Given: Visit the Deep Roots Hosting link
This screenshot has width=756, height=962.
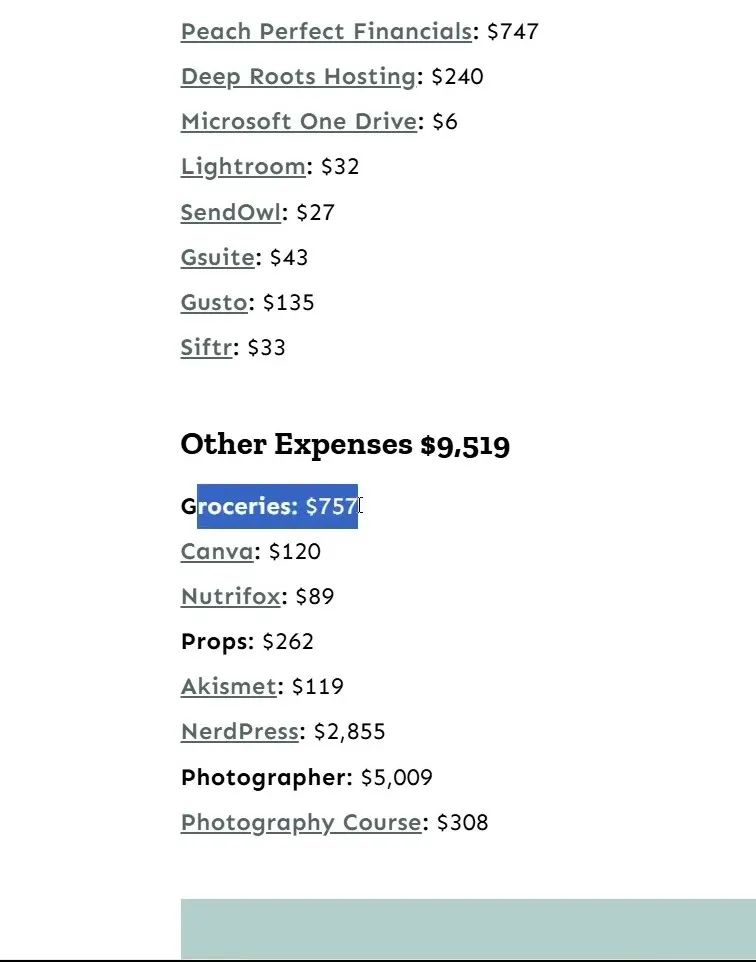Looking at the screenshot, I should [x=298, y=76].
